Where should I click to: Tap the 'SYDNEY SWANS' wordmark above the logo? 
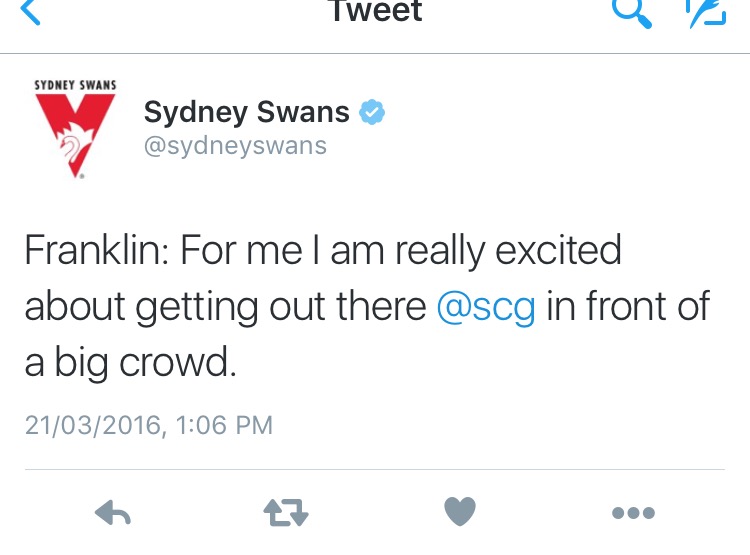[75, 85]
